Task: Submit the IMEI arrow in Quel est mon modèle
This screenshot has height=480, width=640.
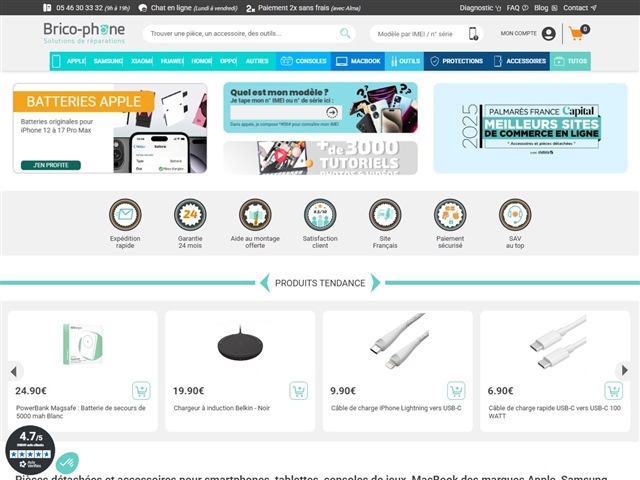Action: 332,112
